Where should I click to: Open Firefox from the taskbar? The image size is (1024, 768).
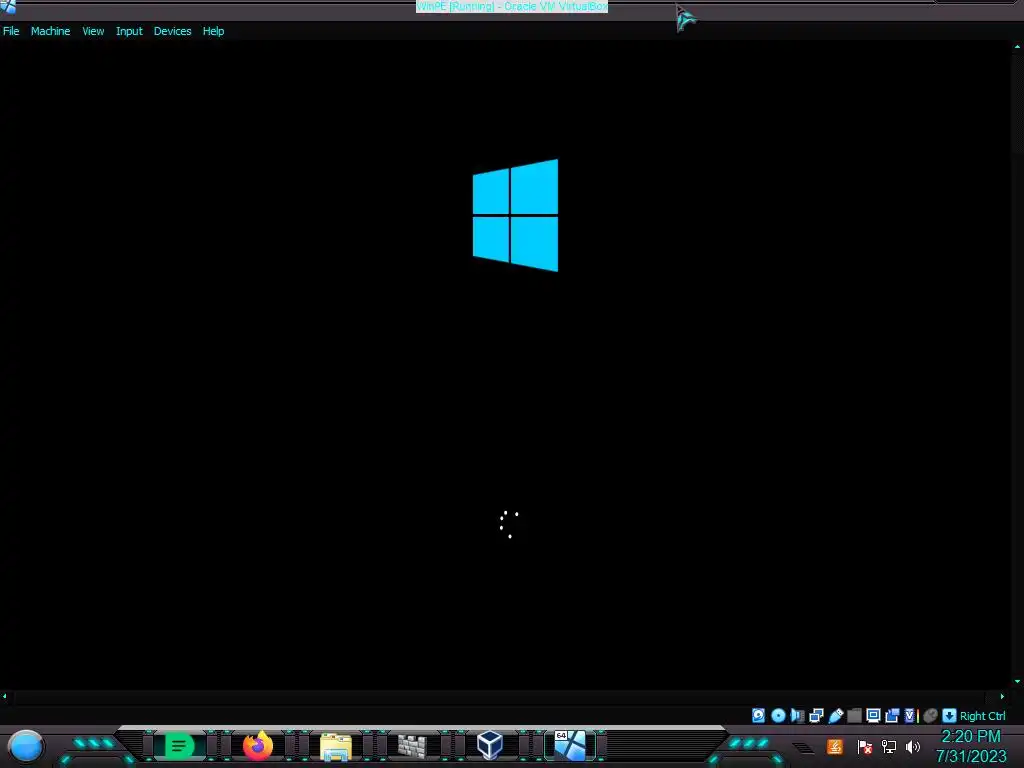click(258, 746)
